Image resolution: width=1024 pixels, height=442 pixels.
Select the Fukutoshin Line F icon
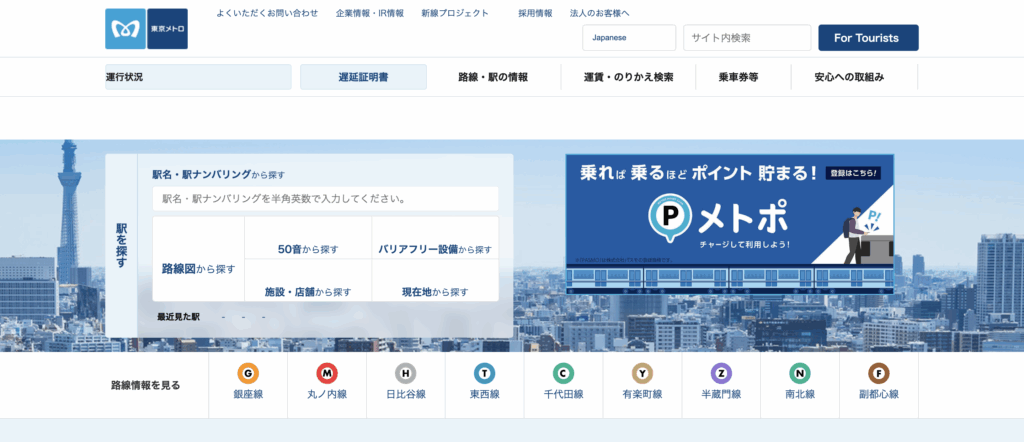pyautogui.click(x=879, y=373)
